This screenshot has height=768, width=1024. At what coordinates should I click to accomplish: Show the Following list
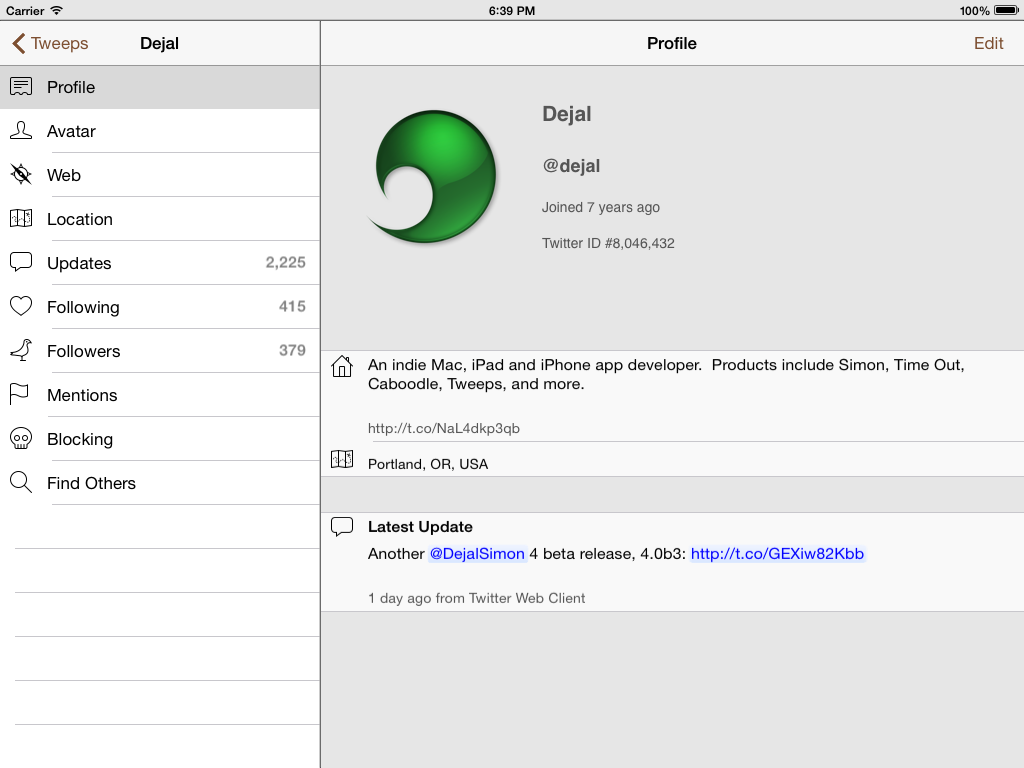[x=160, y=306]
